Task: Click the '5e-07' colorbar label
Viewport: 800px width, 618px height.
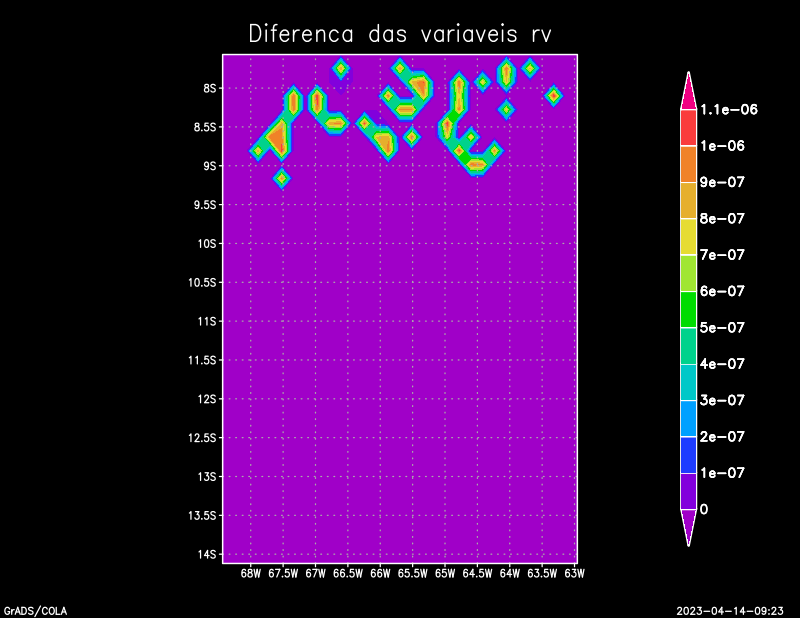Action: [x=723, y=328]
